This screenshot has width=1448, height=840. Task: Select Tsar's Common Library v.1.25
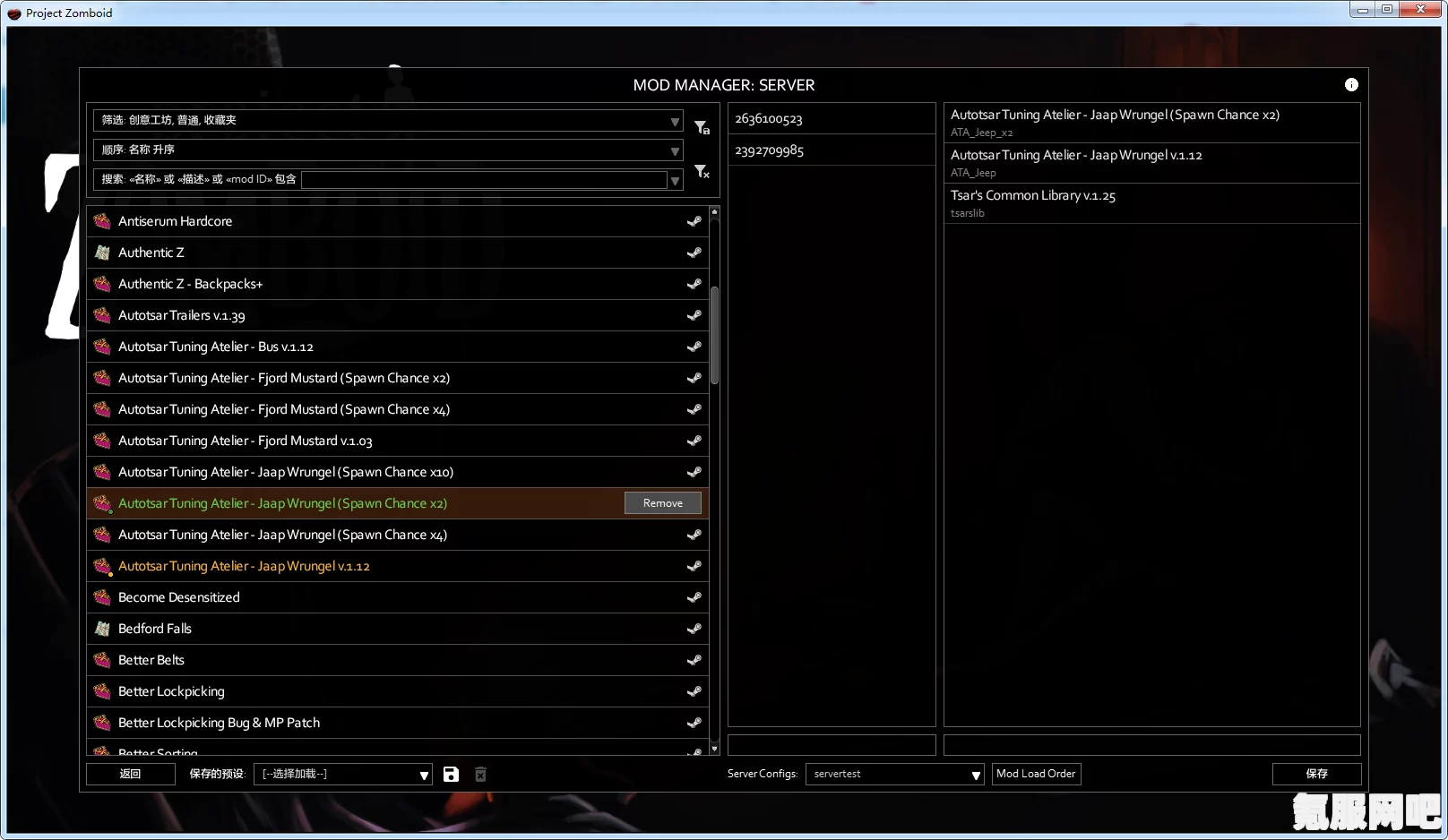click(x=1152, y=203)
